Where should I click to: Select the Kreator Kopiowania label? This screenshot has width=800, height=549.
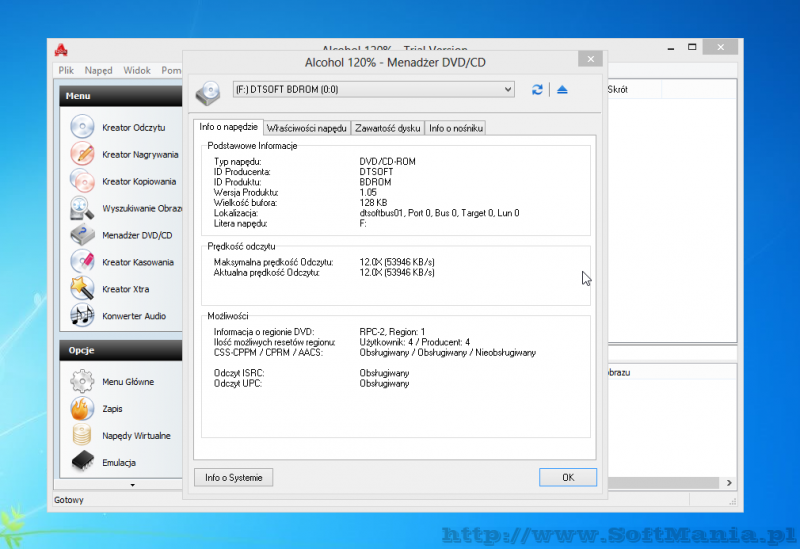139,182
